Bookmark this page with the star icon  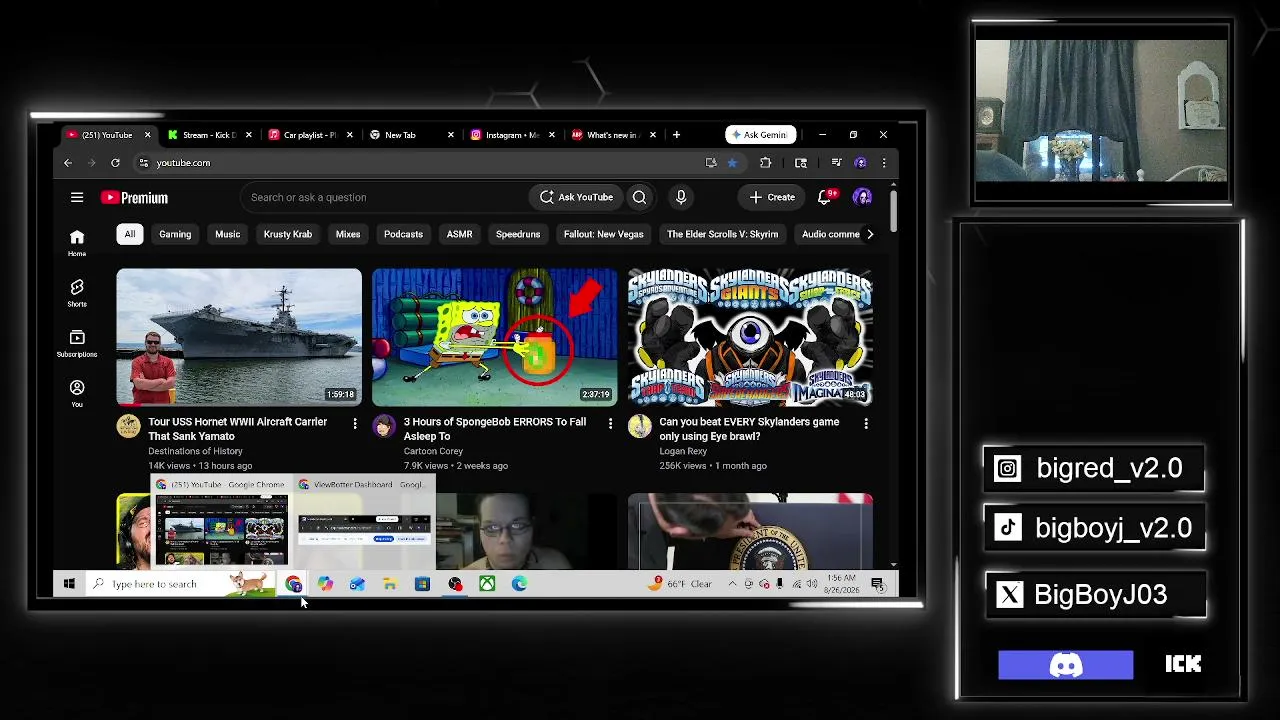click(732, 163)
